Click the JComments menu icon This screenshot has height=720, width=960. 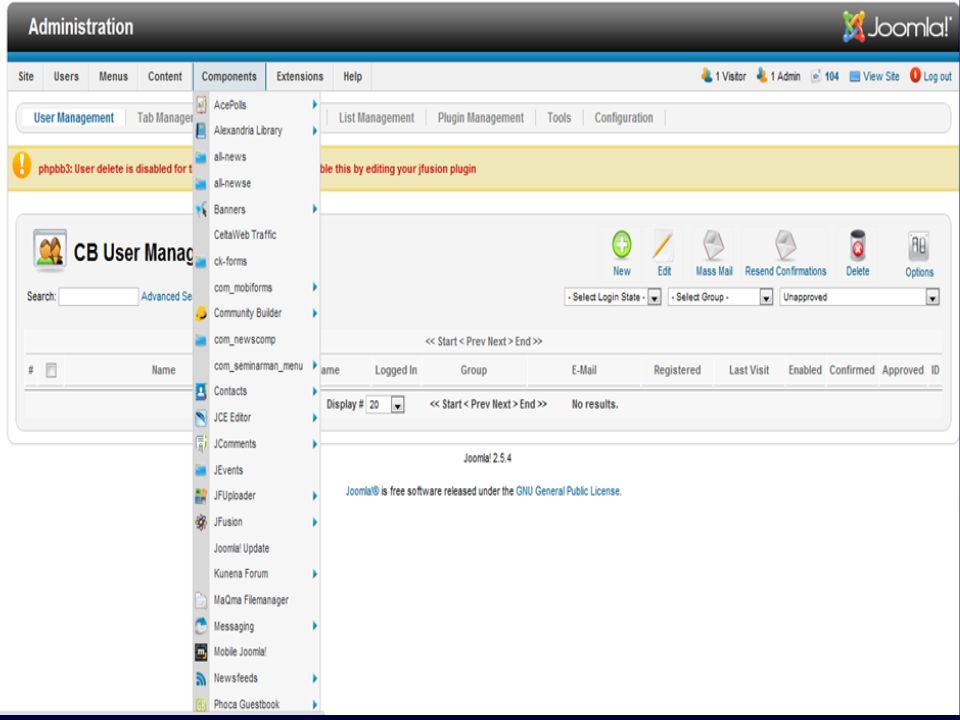coord(201,443)
